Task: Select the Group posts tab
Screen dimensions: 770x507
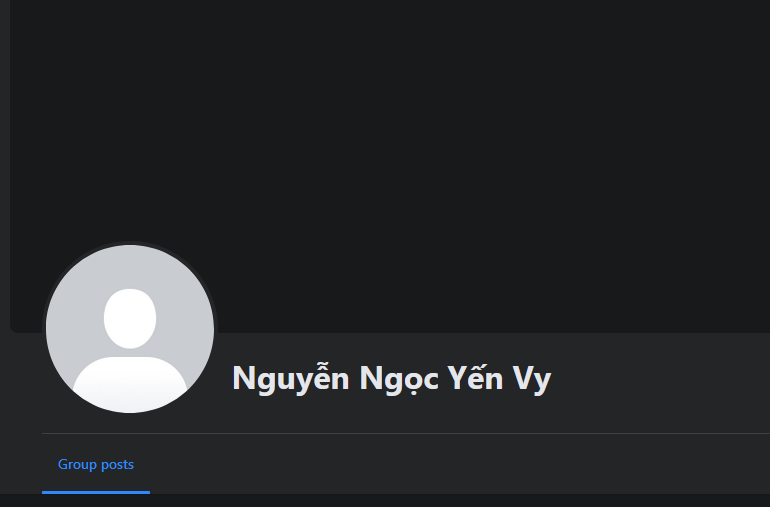Action: [x=96, y=464]
